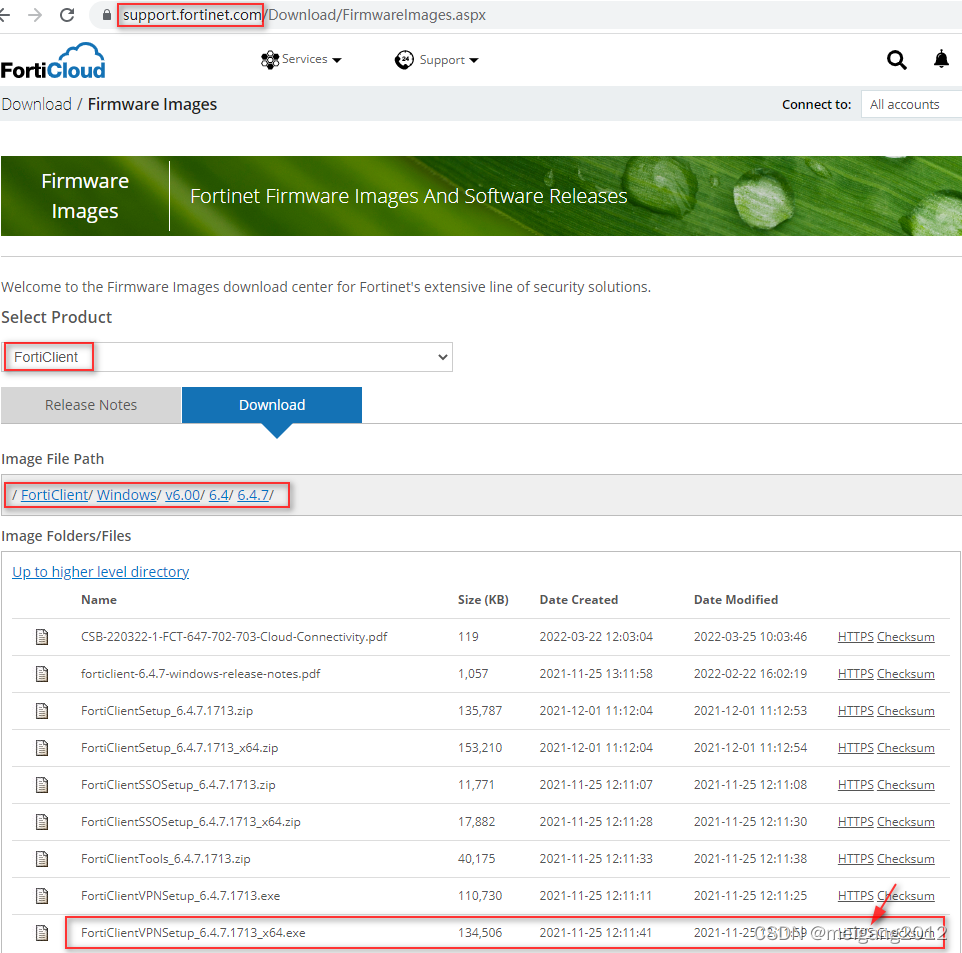Click the Services flower icon
962x953 pixels.
click(x=270, y=60)
